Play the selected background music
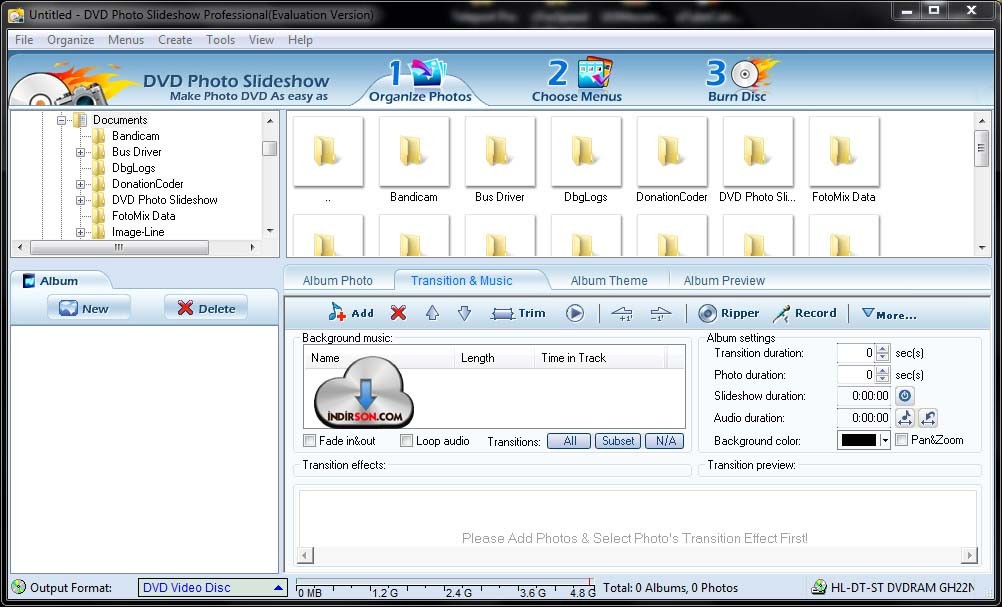This screenshot has width=1002, height=607. (574, 313)
